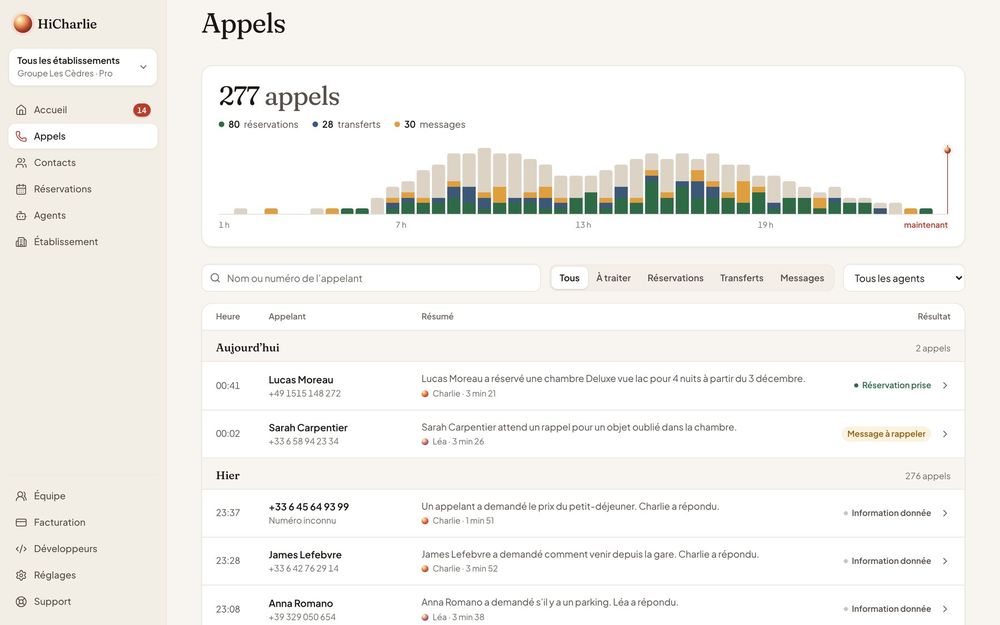
Task: Click the 23:28 time cell
Action: point(228,561)
